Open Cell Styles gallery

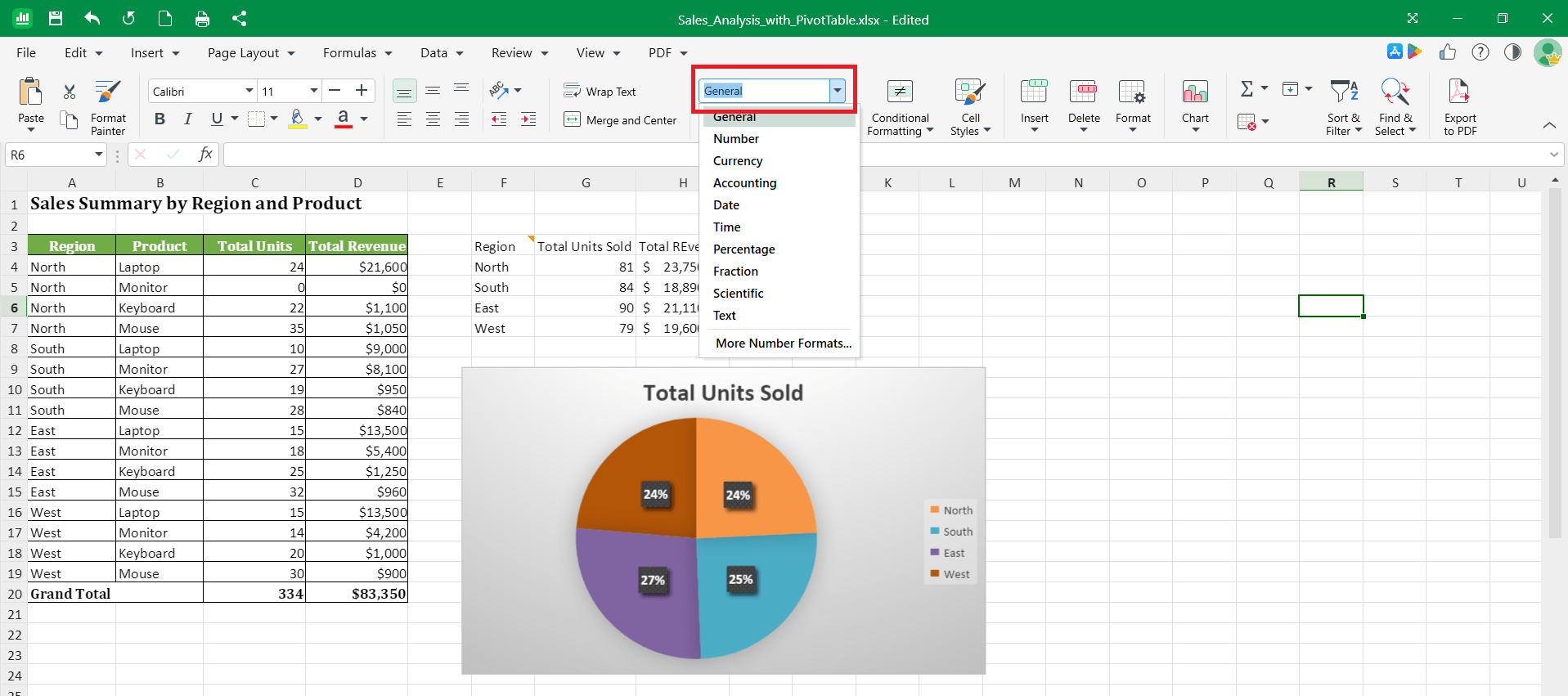click(x=970, y=107)
